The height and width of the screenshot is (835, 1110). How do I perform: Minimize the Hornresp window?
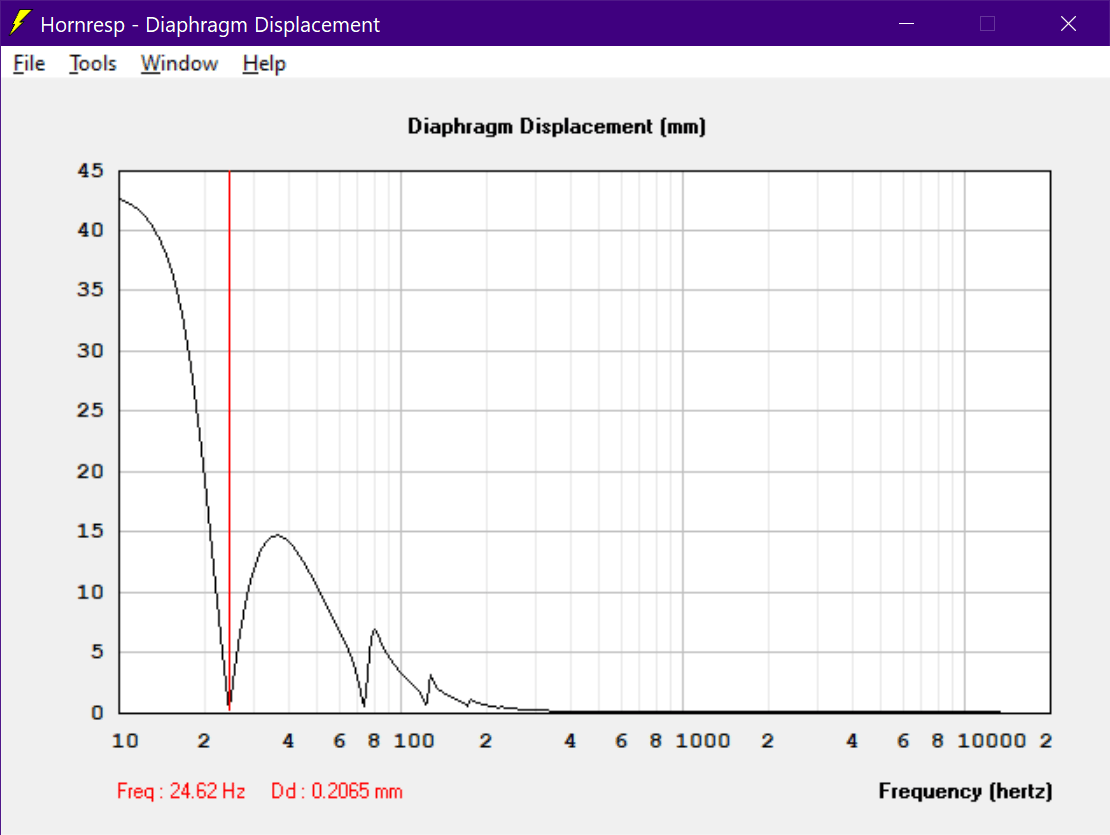coord(906,23)
